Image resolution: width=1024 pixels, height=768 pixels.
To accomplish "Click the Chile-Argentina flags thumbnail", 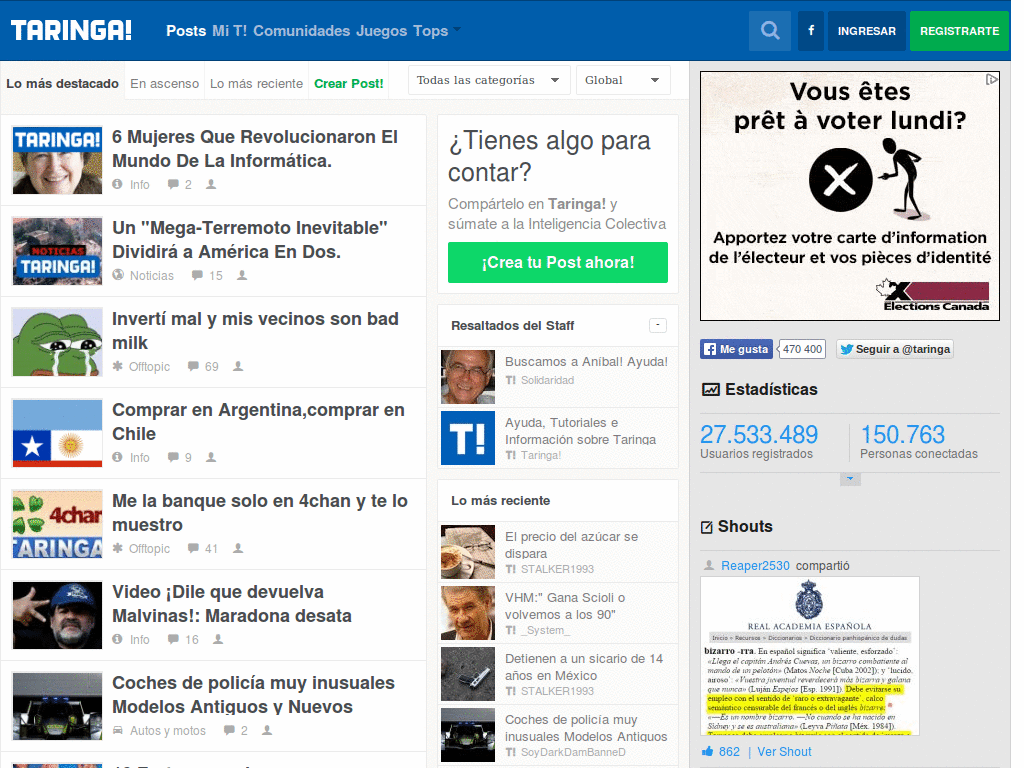I will (57, 433).
